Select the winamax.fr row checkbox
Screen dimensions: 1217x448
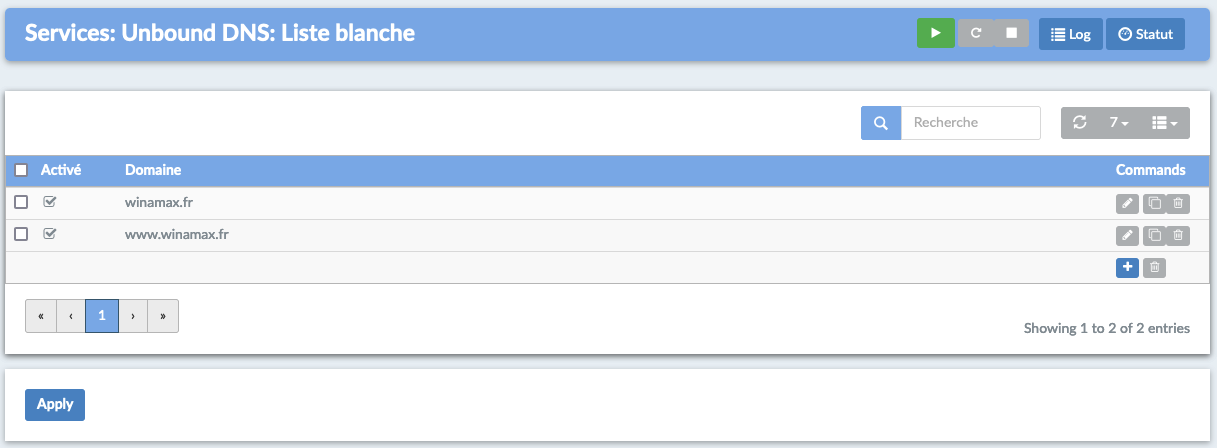click(21, 203)
